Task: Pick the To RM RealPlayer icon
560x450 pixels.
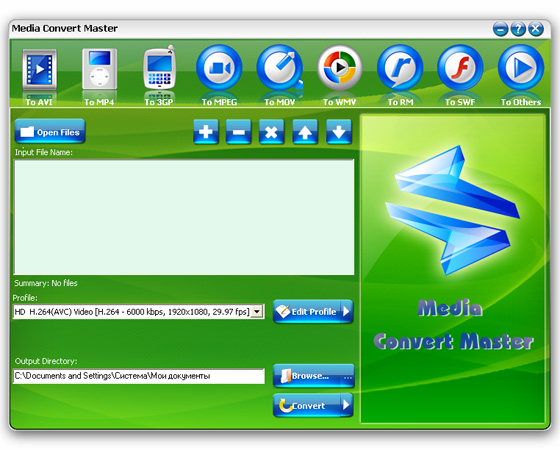Action: click(400, 68)
